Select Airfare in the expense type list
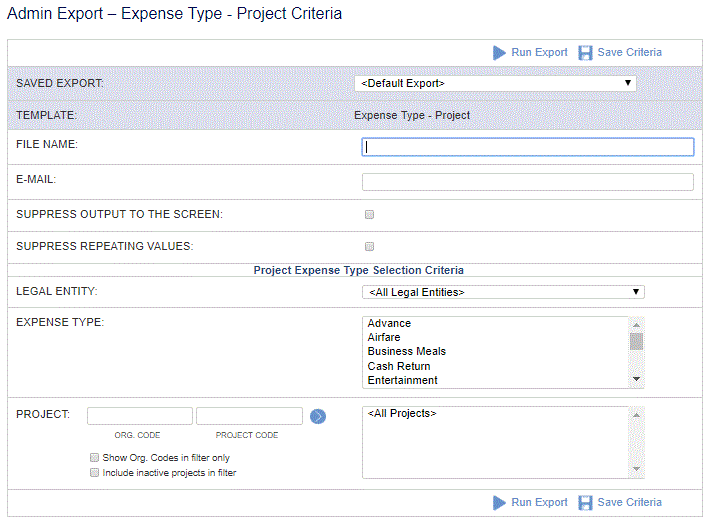The height and width of the screenshot is (529, 712). pos(384,337)
